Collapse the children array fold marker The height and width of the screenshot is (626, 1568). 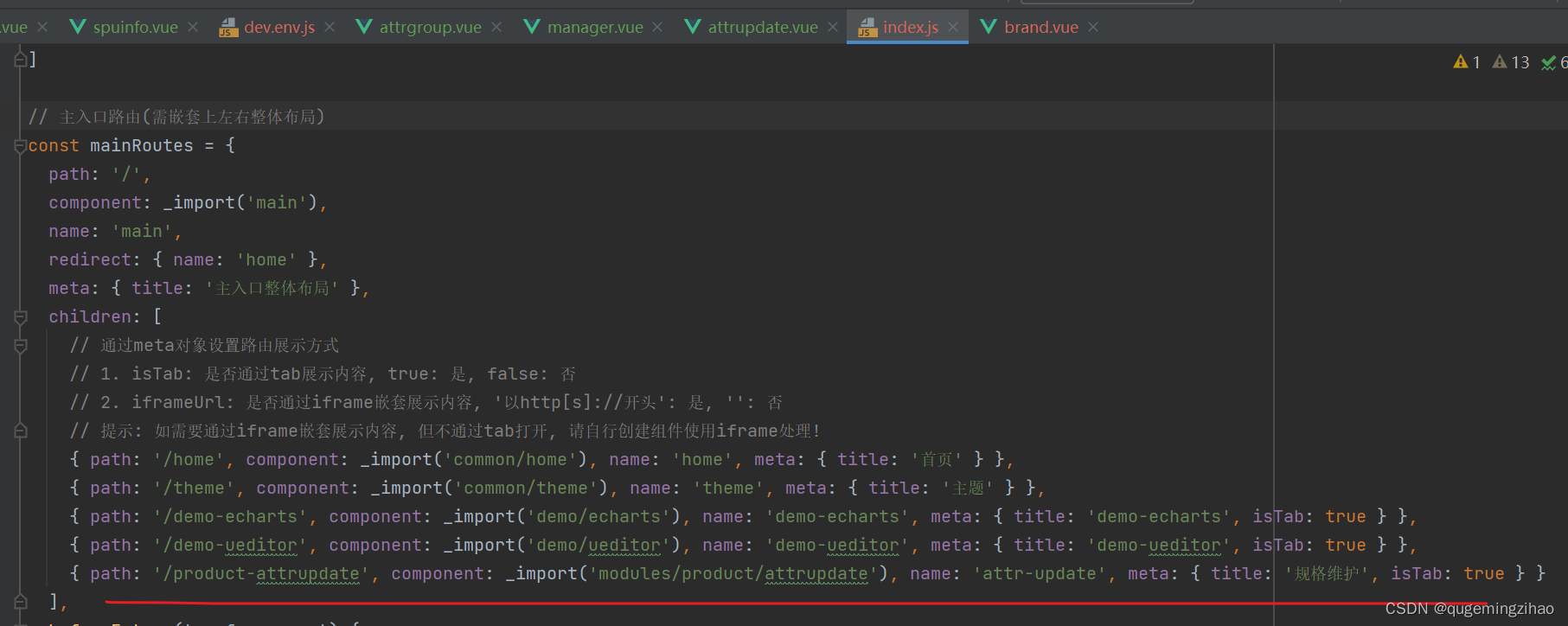(x=21, y=317)
